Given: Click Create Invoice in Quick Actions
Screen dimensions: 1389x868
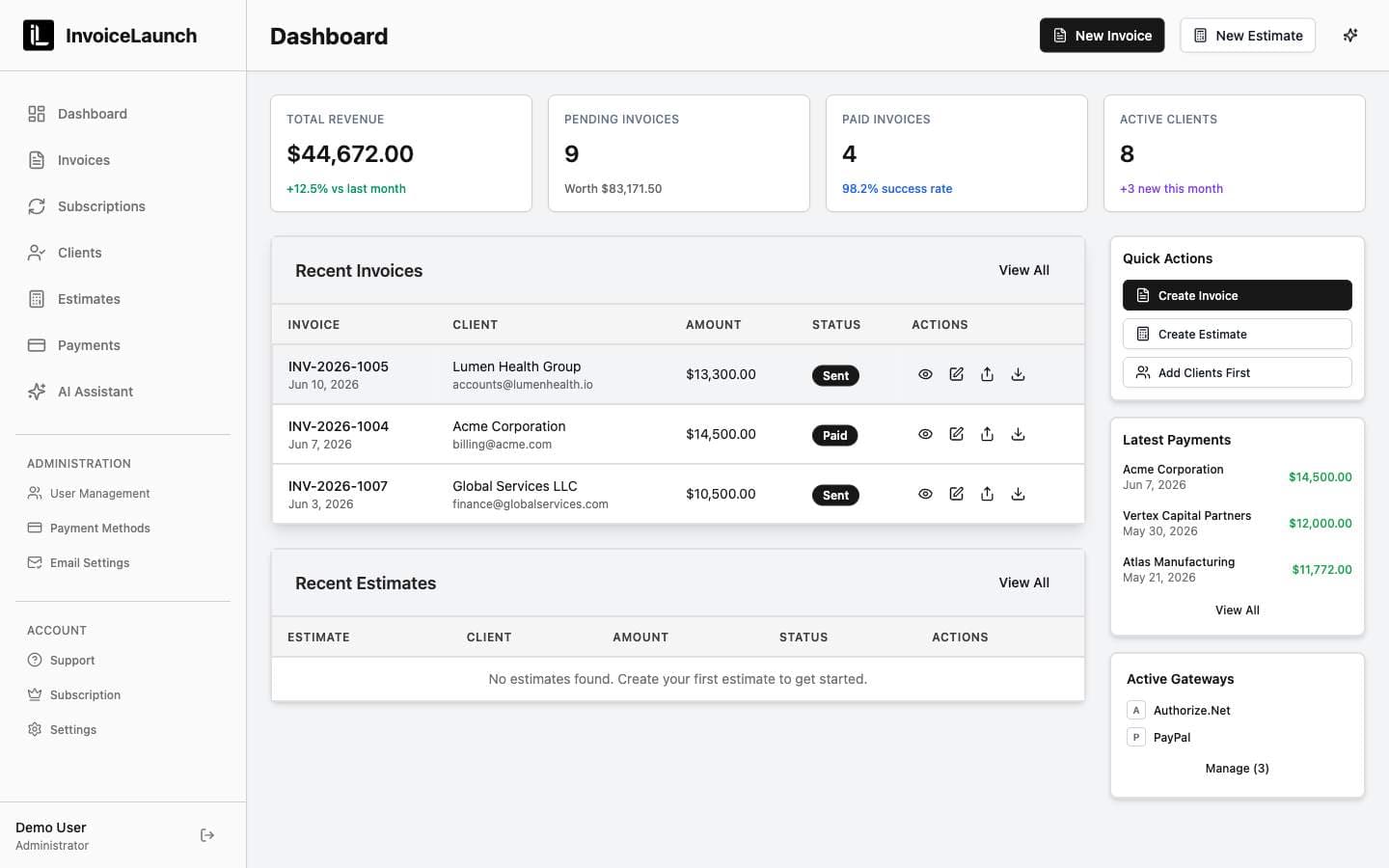Looking at the screenshot, I should click(1237, 295).
